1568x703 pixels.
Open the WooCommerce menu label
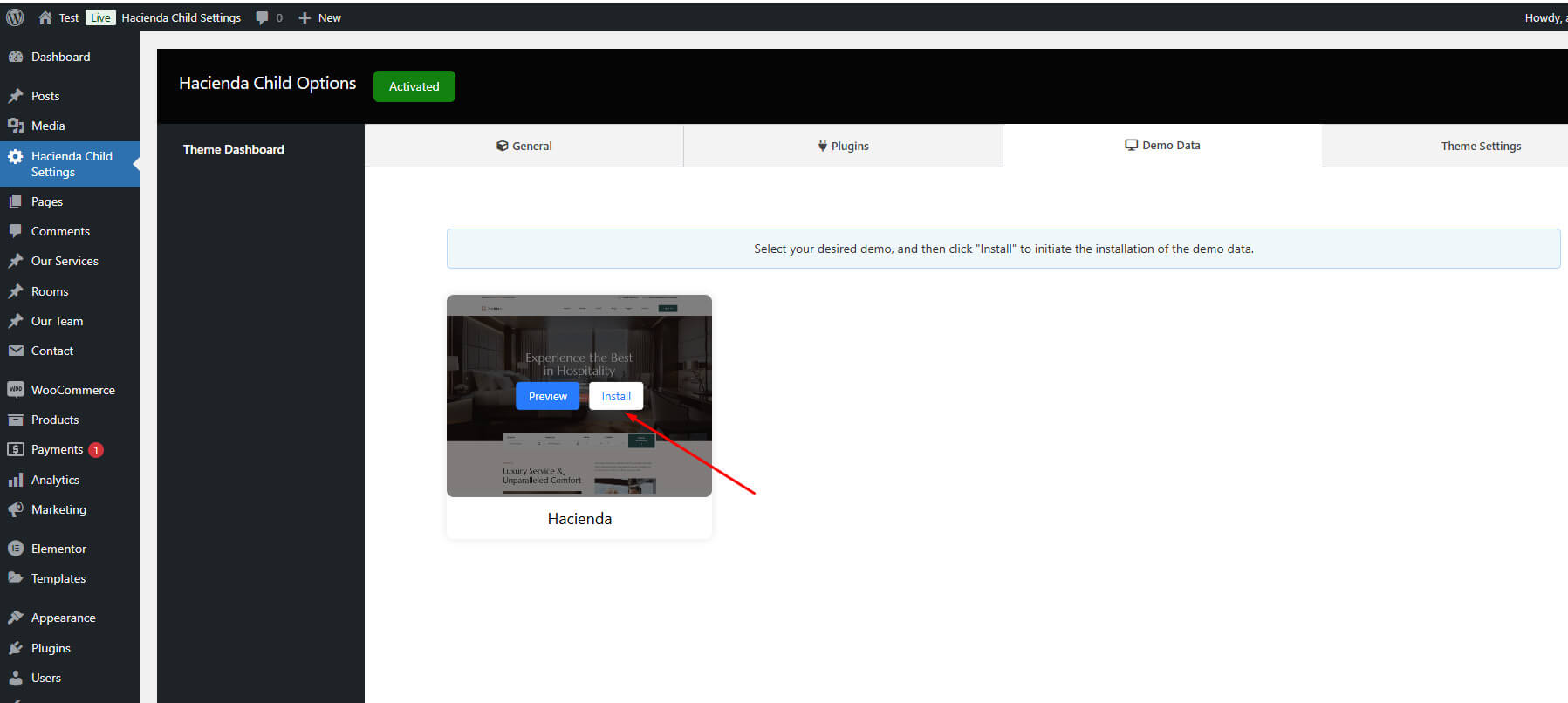73,390
